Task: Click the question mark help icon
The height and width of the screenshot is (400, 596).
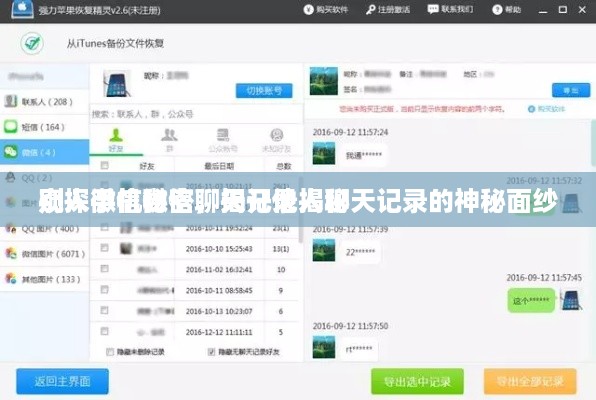Action: 497,10
